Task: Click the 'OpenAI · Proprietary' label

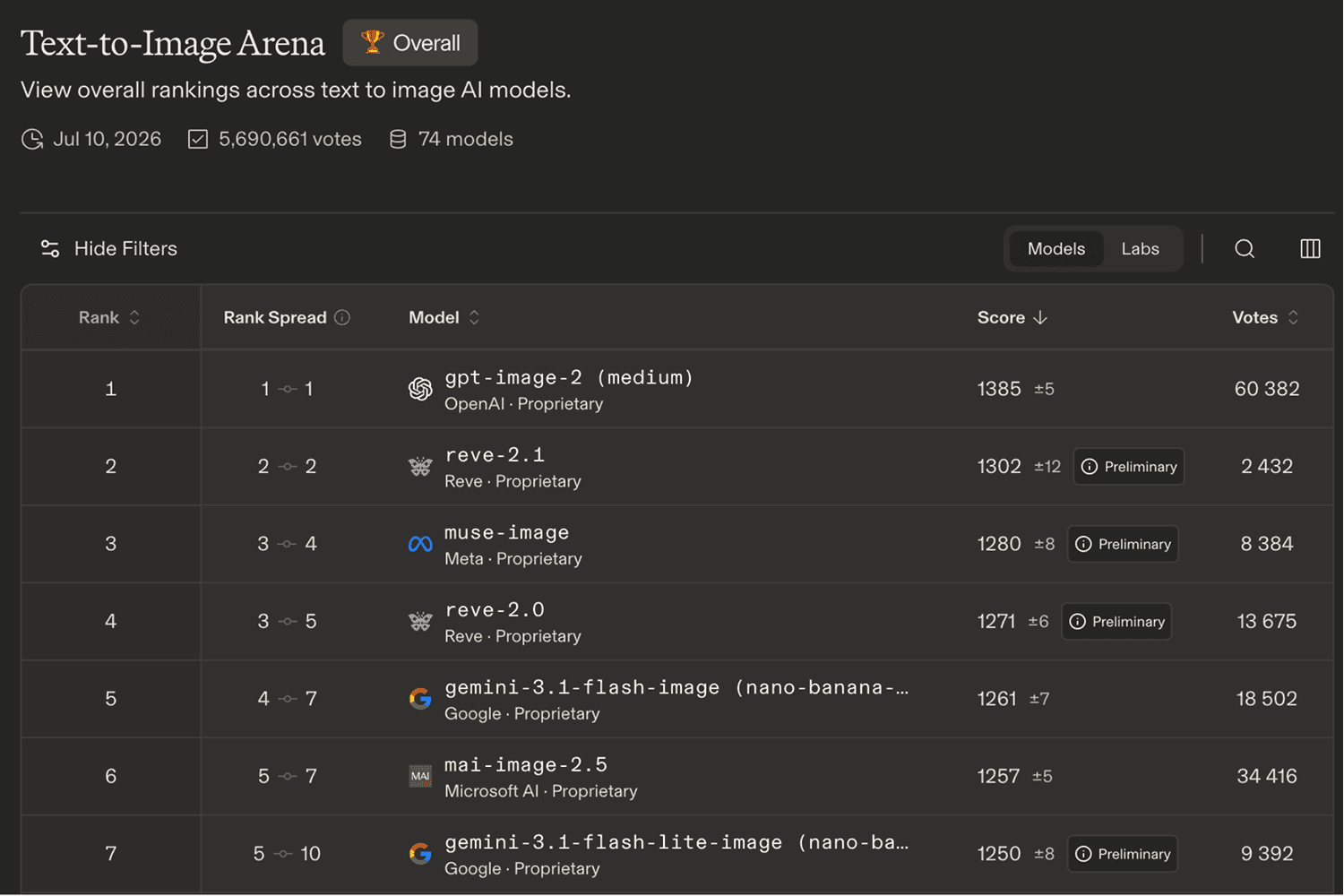Action: click(x=524, y=404)
